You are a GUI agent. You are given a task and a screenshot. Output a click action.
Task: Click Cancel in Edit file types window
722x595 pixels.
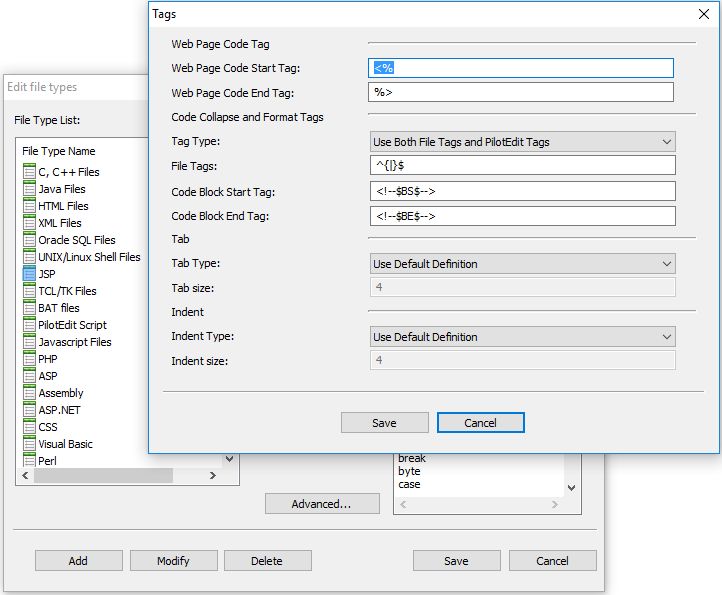[x=553, y=561]
